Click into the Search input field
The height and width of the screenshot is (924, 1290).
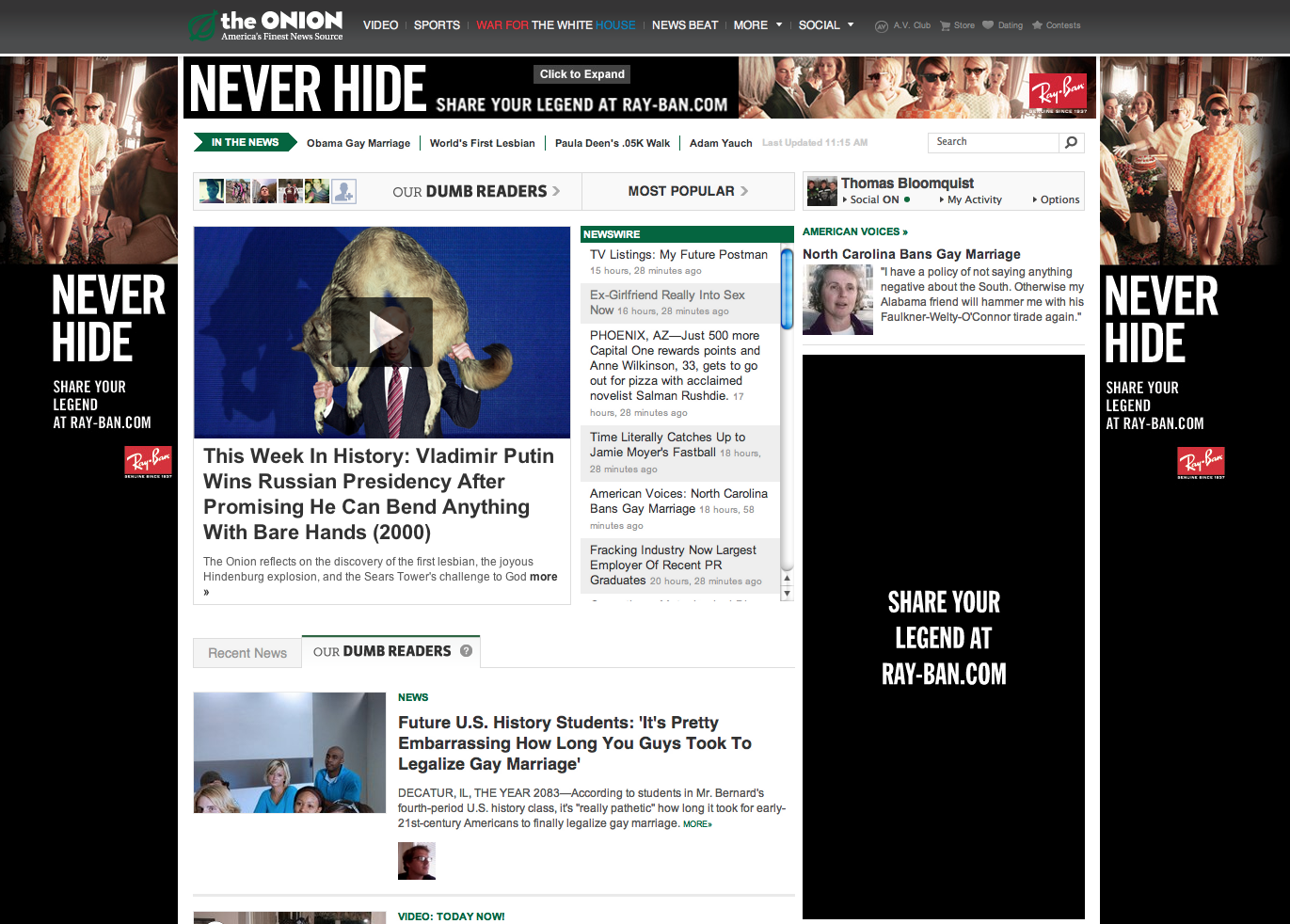(995, 142)
